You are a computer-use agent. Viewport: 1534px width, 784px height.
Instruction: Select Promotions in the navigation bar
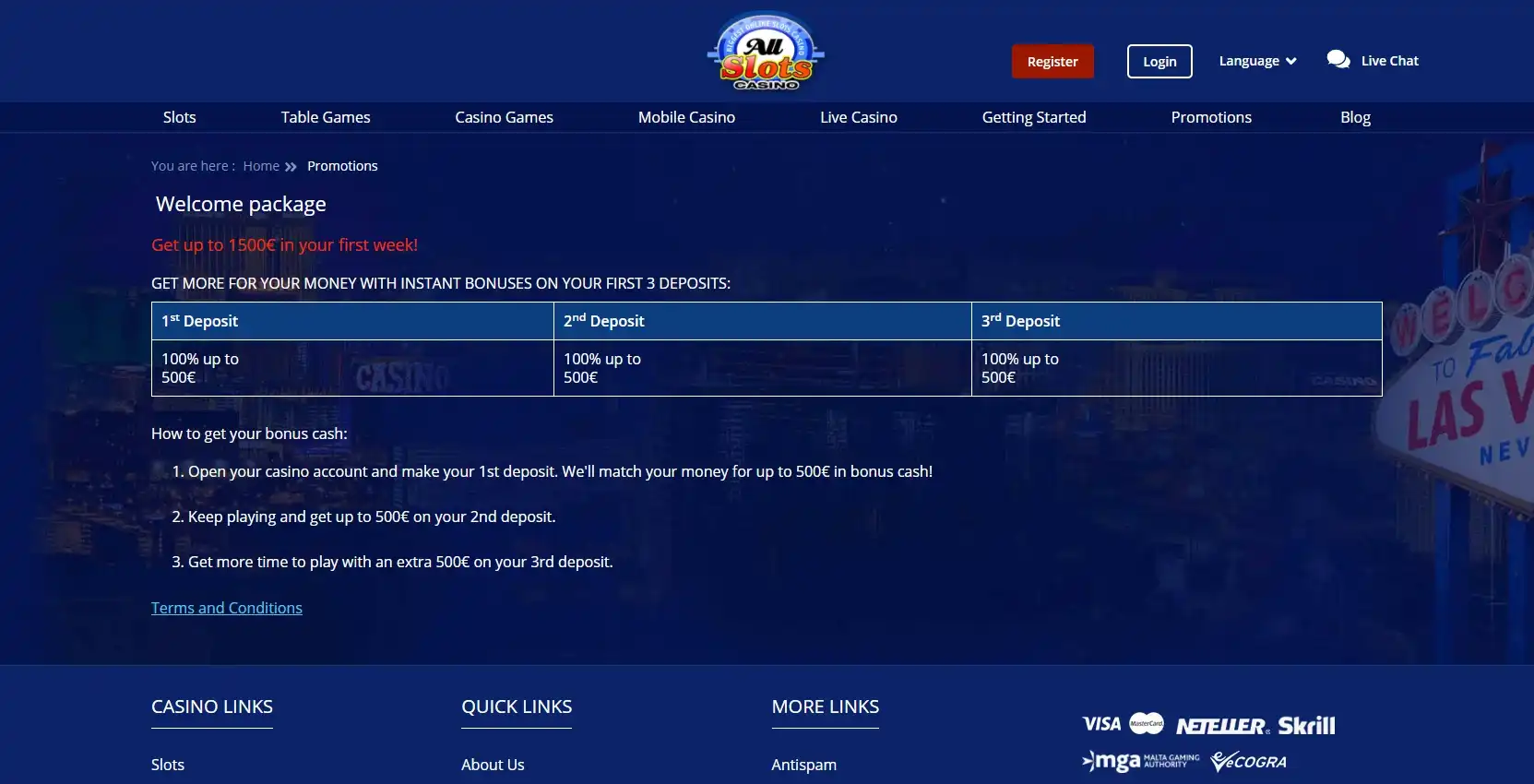pyautogui.click(x=1211, y=117)
